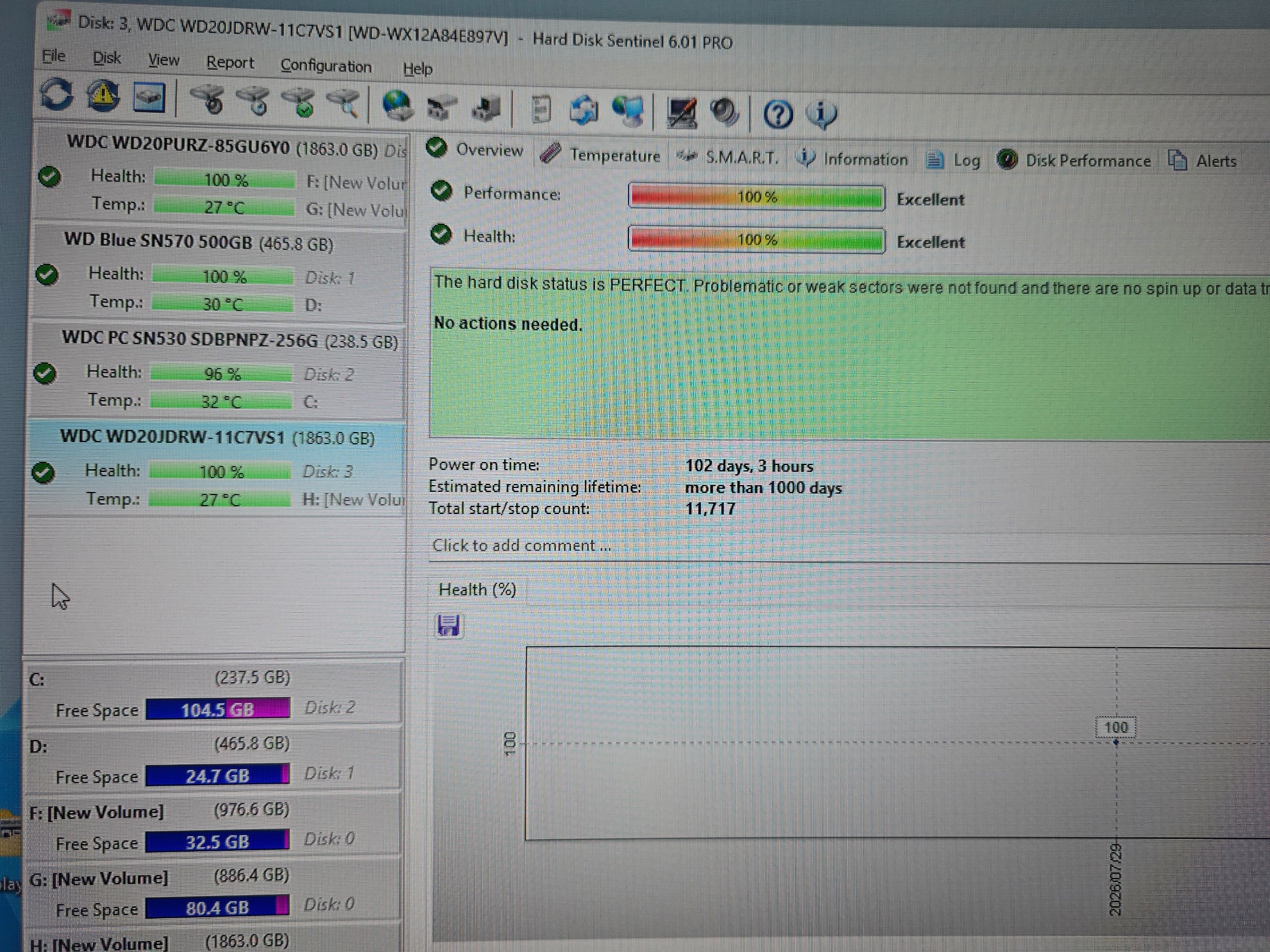Click the green check icon beside WD Blue SN570 health
The width and height of the screenshot is (1270, 952).
[x=47, y=274]
